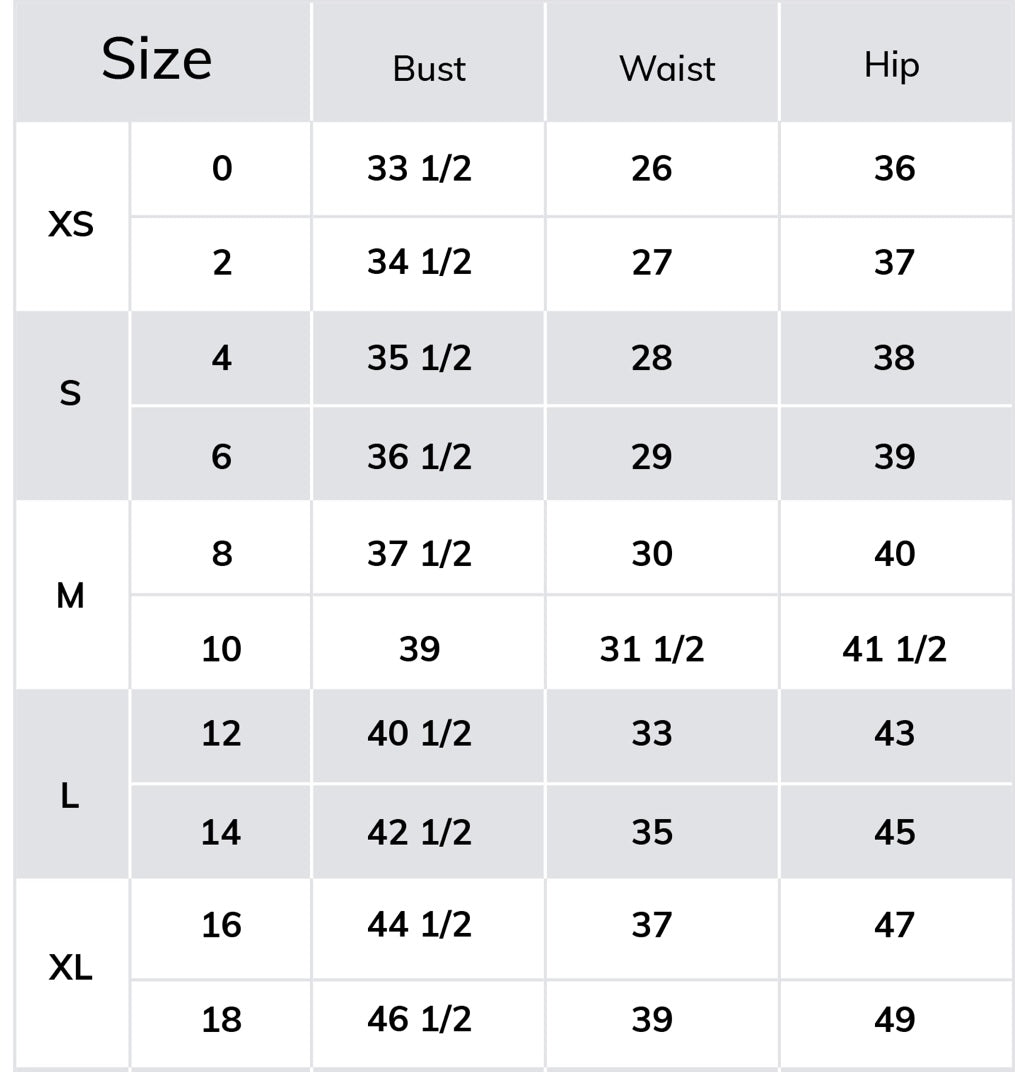Screen dimensions: 1015x1072
Task: Select the bust value 33 1/2
Action: pyautogui.click(x=419, y=169)
